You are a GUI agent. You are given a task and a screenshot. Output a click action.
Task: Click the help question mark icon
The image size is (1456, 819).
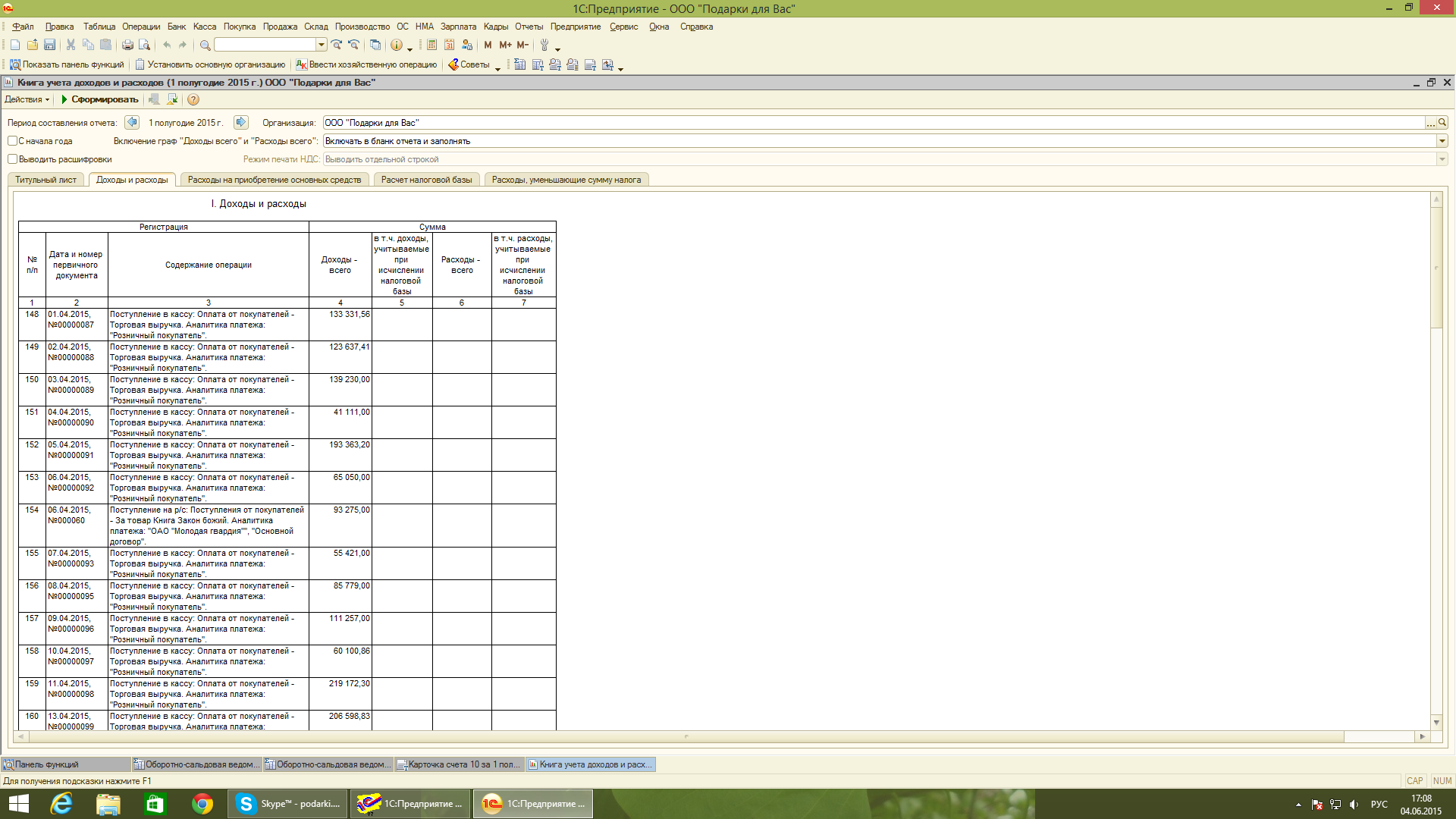point(193,100)
